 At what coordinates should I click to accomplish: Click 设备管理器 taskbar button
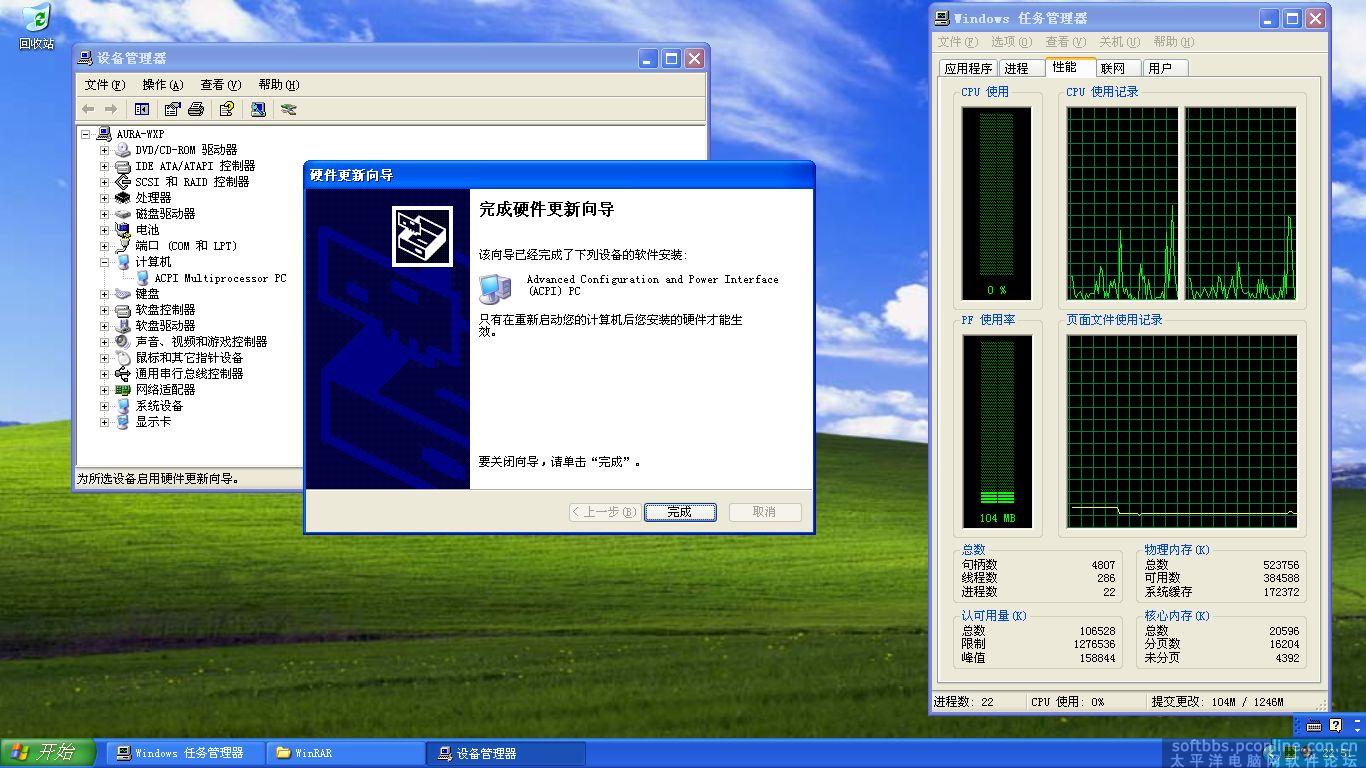pyautogui.click(x=505, y=753)
